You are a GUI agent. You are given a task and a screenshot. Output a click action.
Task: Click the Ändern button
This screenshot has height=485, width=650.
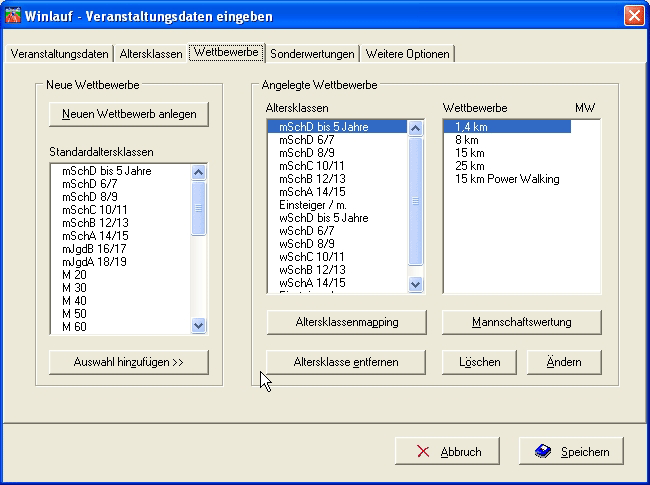tap(564, 361)
